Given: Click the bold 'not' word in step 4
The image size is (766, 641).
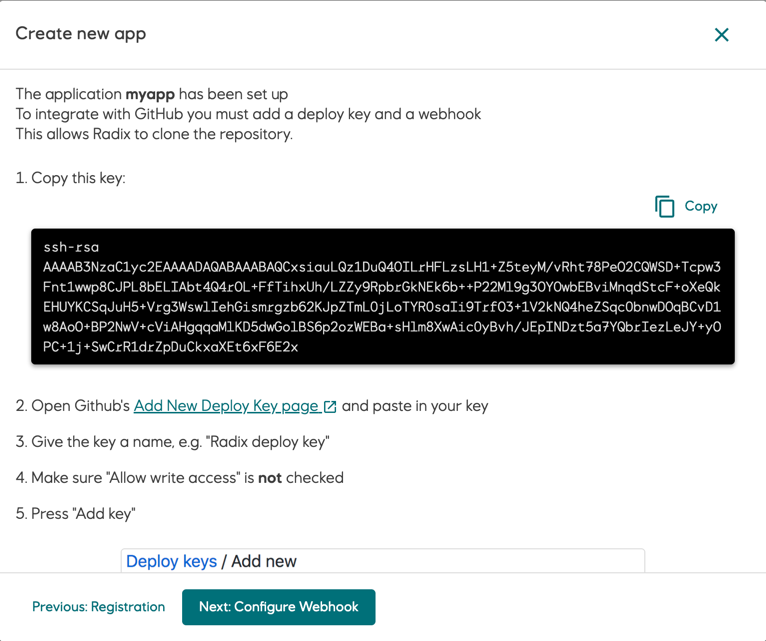Looking at the screenshot, I should click(270, 478).
